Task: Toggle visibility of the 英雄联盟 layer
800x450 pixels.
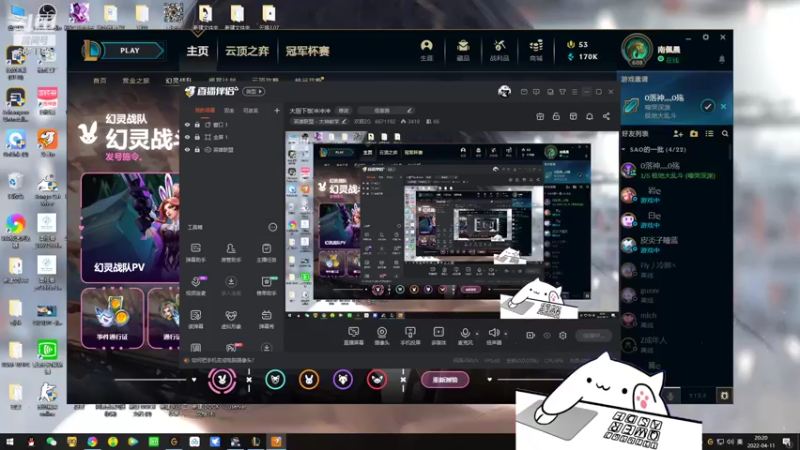Action: pos(187,150)
